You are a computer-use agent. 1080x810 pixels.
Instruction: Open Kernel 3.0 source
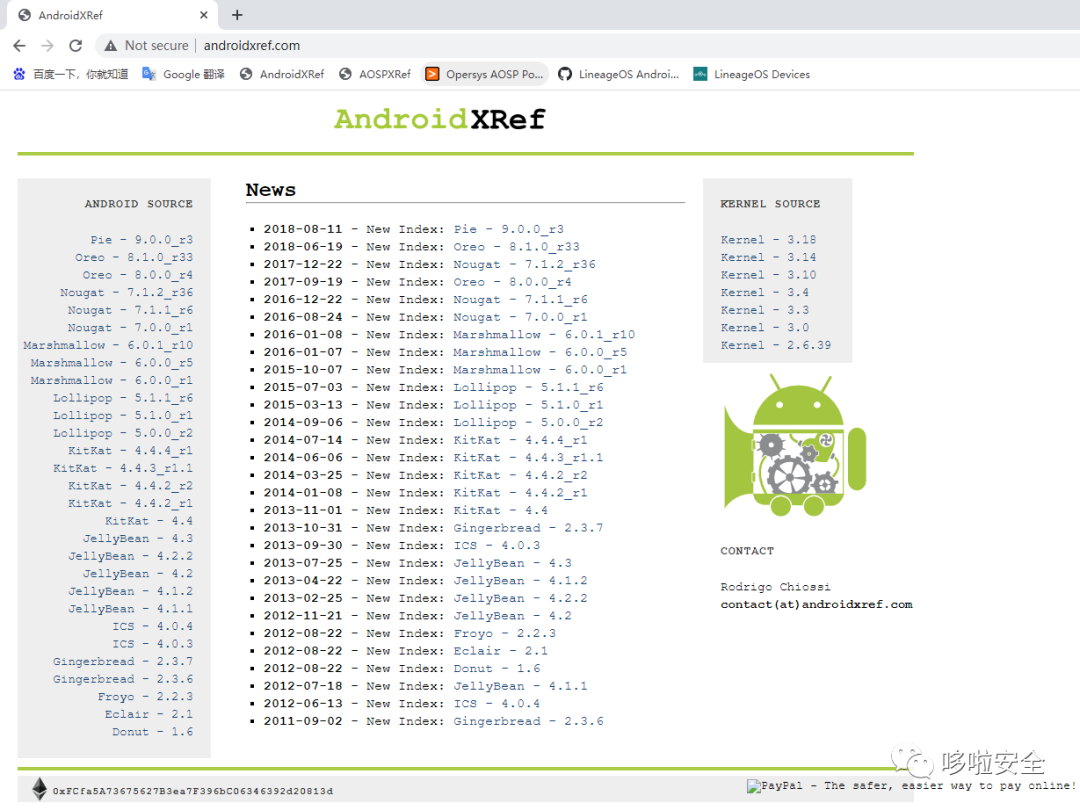(x=765, y=328)
